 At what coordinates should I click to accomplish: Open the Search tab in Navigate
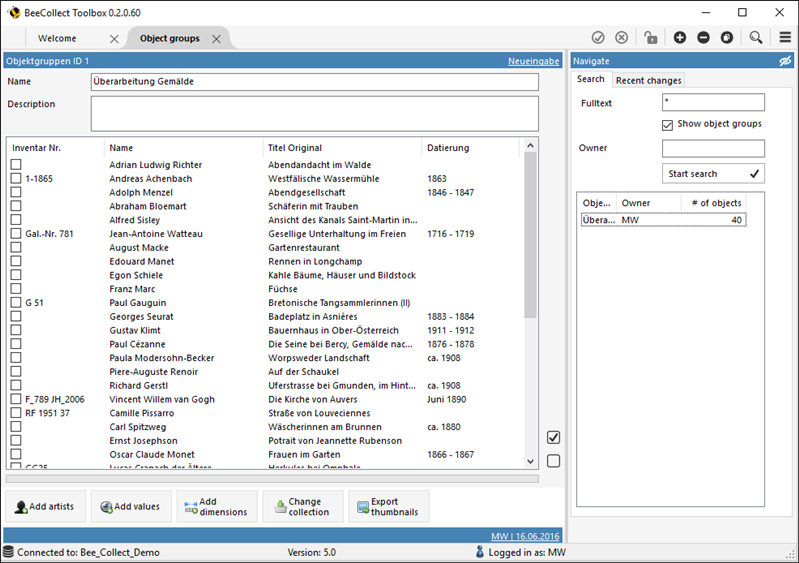591,79
